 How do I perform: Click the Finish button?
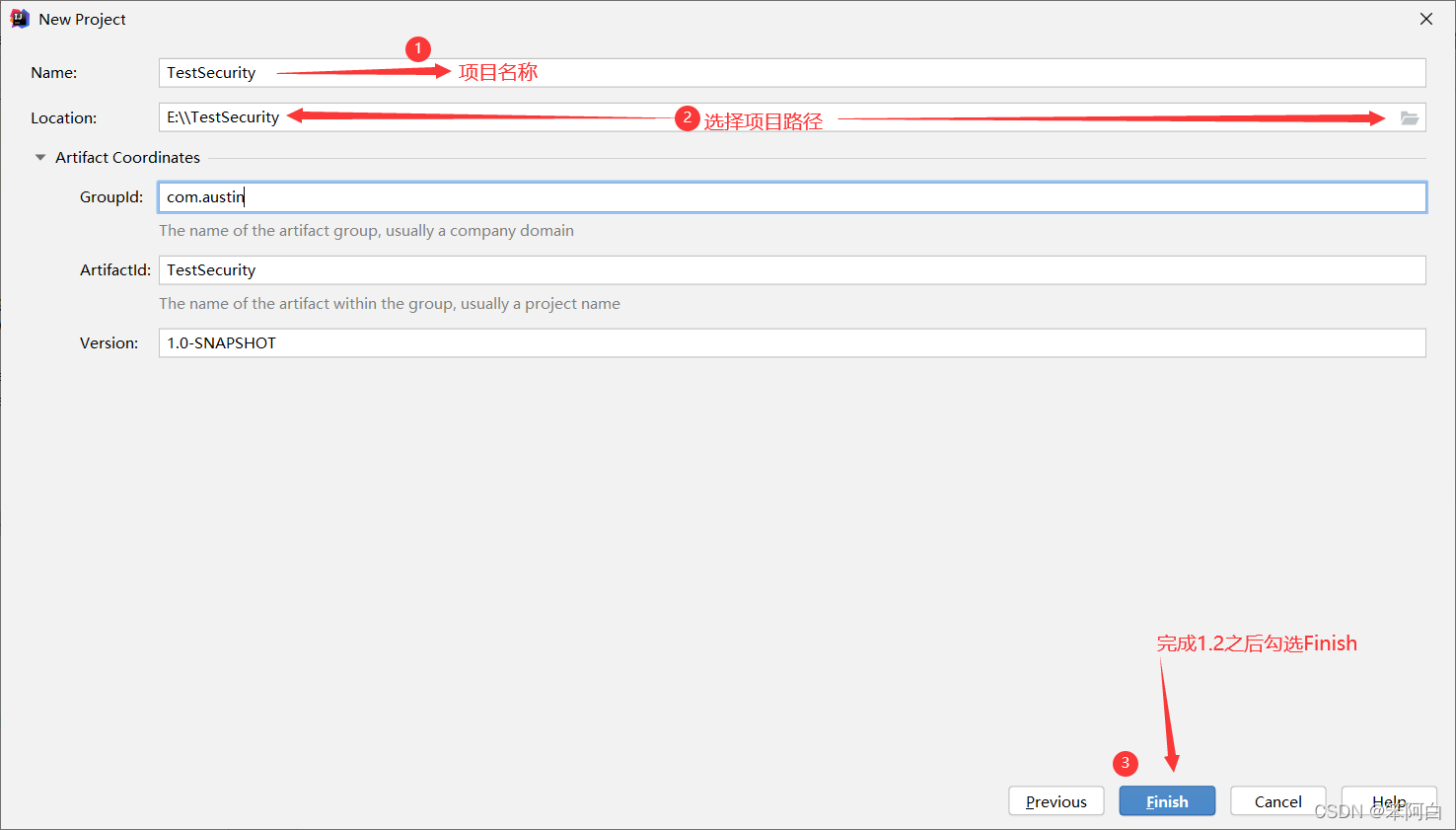coord(1167,801)
